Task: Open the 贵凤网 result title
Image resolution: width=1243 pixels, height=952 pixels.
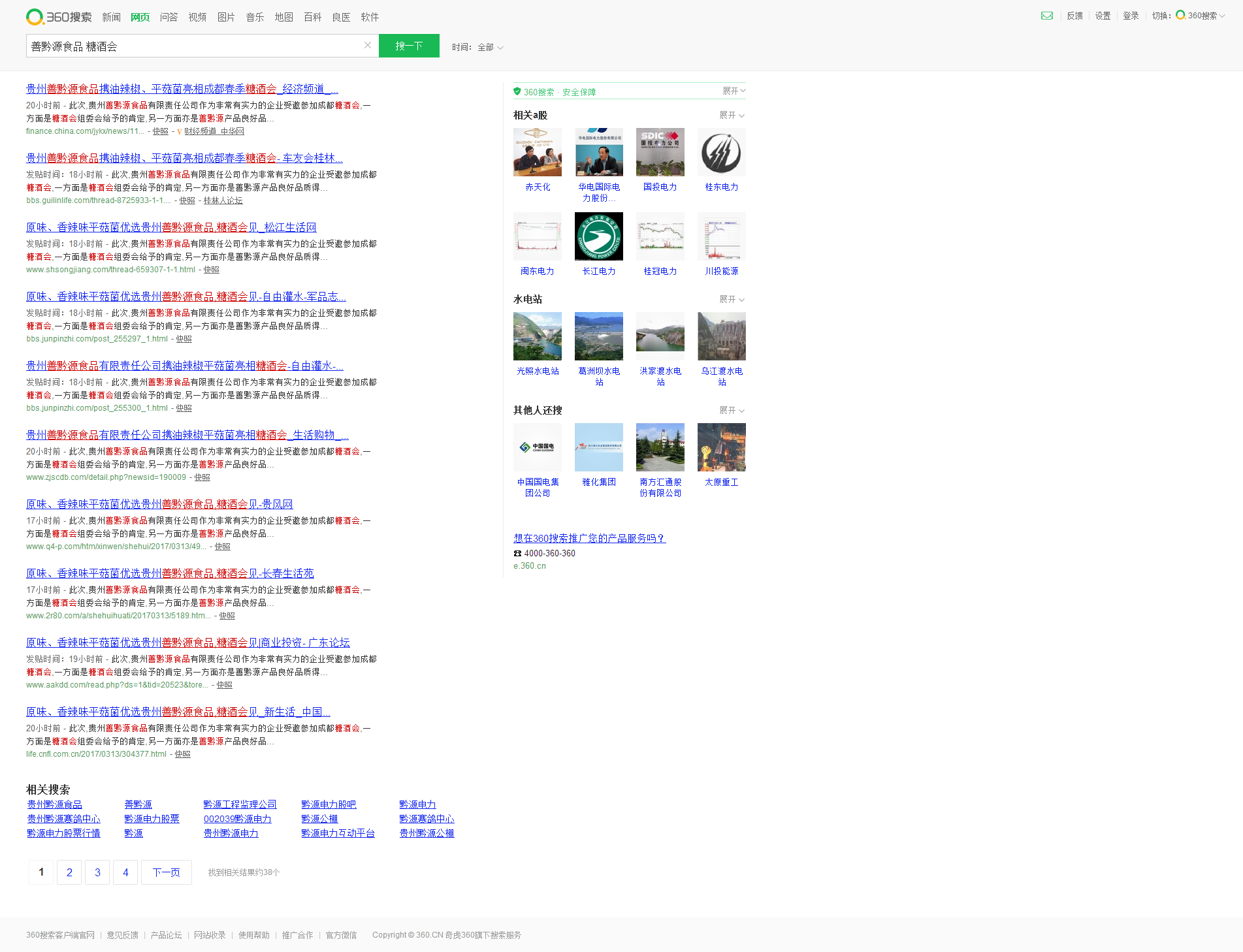Action: 159,504
